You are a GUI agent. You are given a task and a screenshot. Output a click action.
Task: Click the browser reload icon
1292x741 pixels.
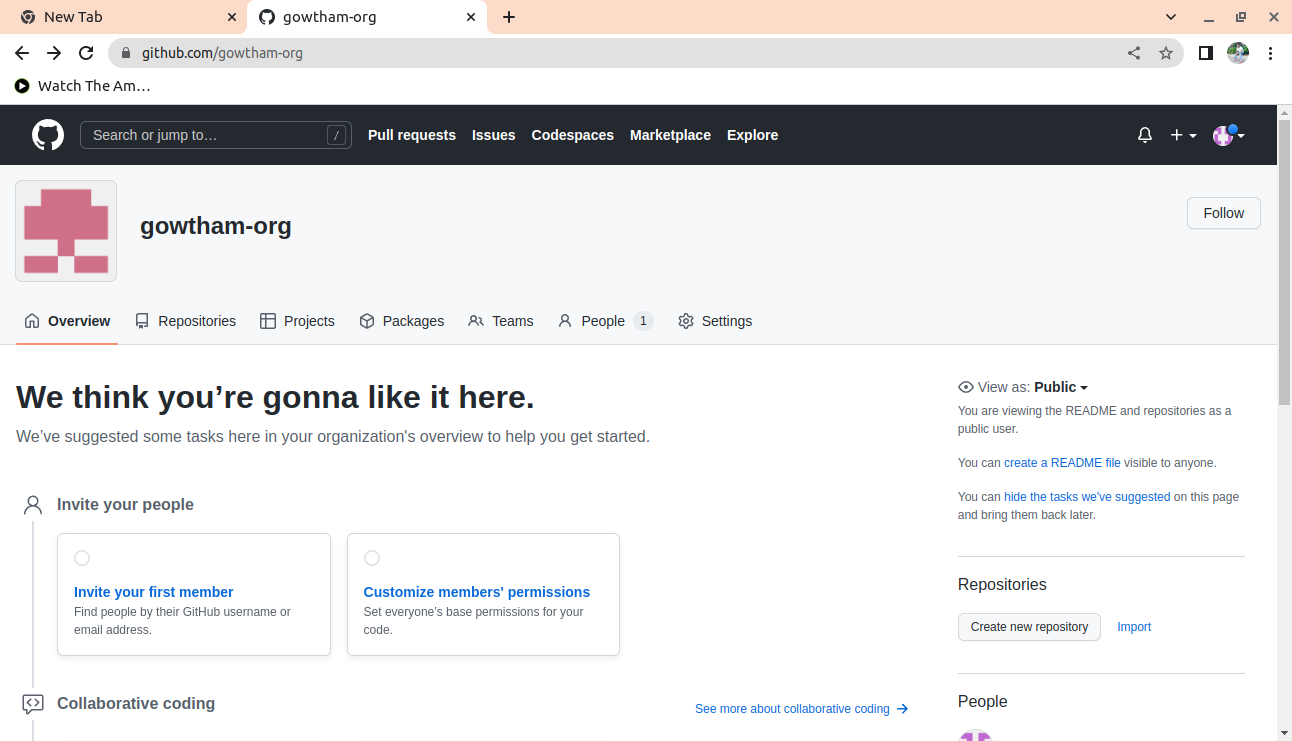click(x=86, y=53)
